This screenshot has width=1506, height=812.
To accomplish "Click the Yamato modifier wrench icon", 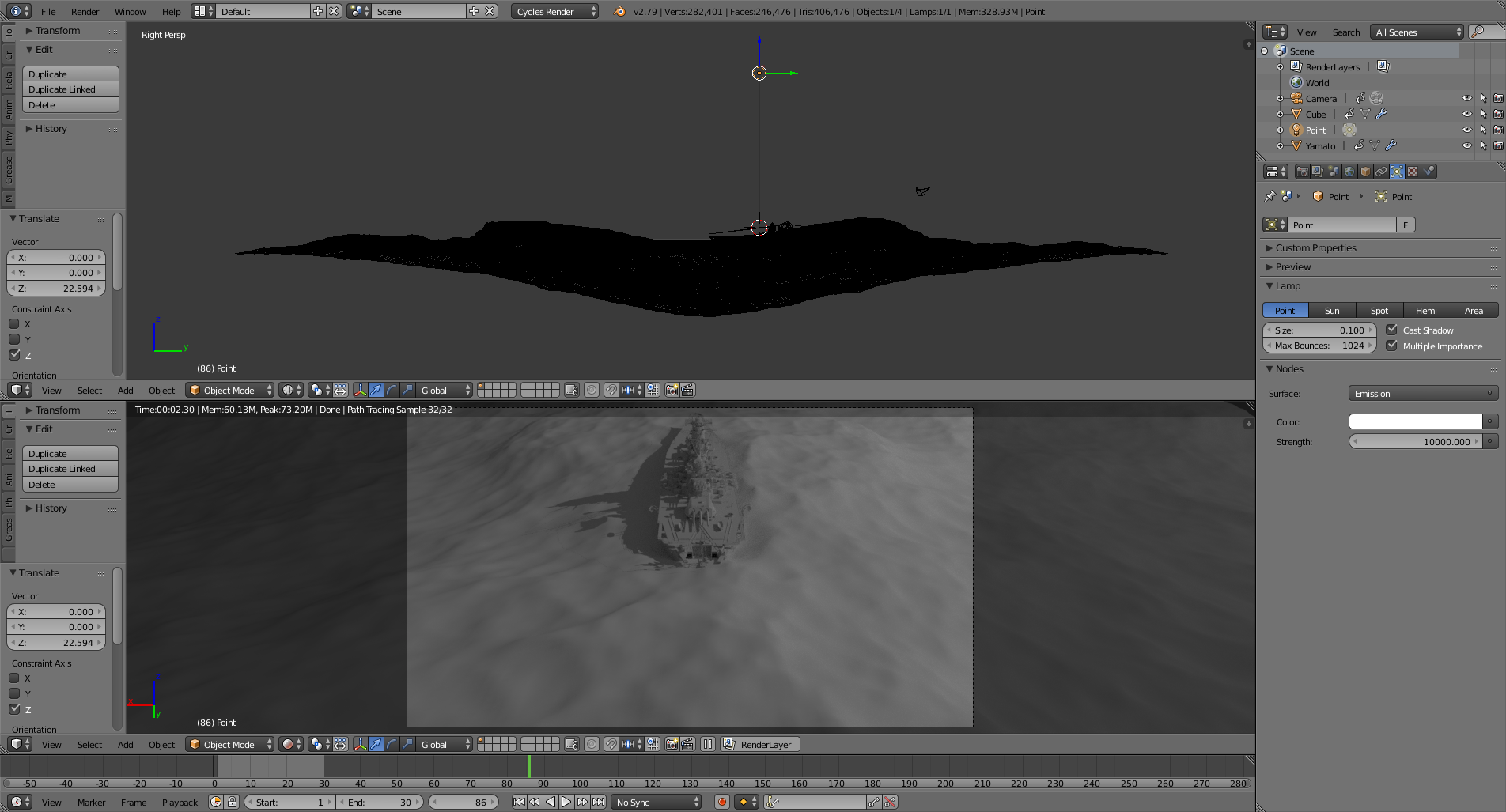I will point(1391,145).
